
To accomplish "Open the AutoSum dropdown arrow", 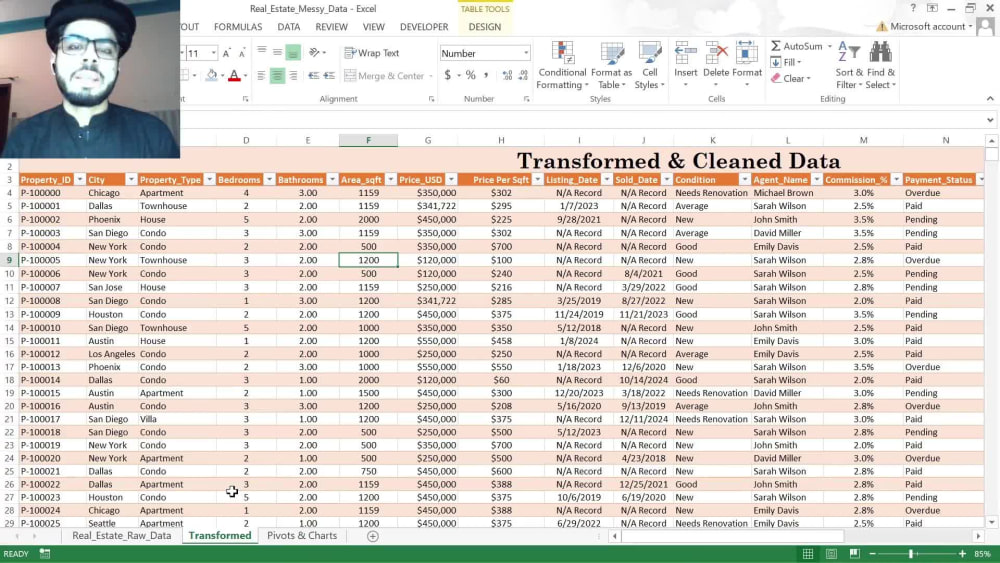I will click(x=830, y=47).
